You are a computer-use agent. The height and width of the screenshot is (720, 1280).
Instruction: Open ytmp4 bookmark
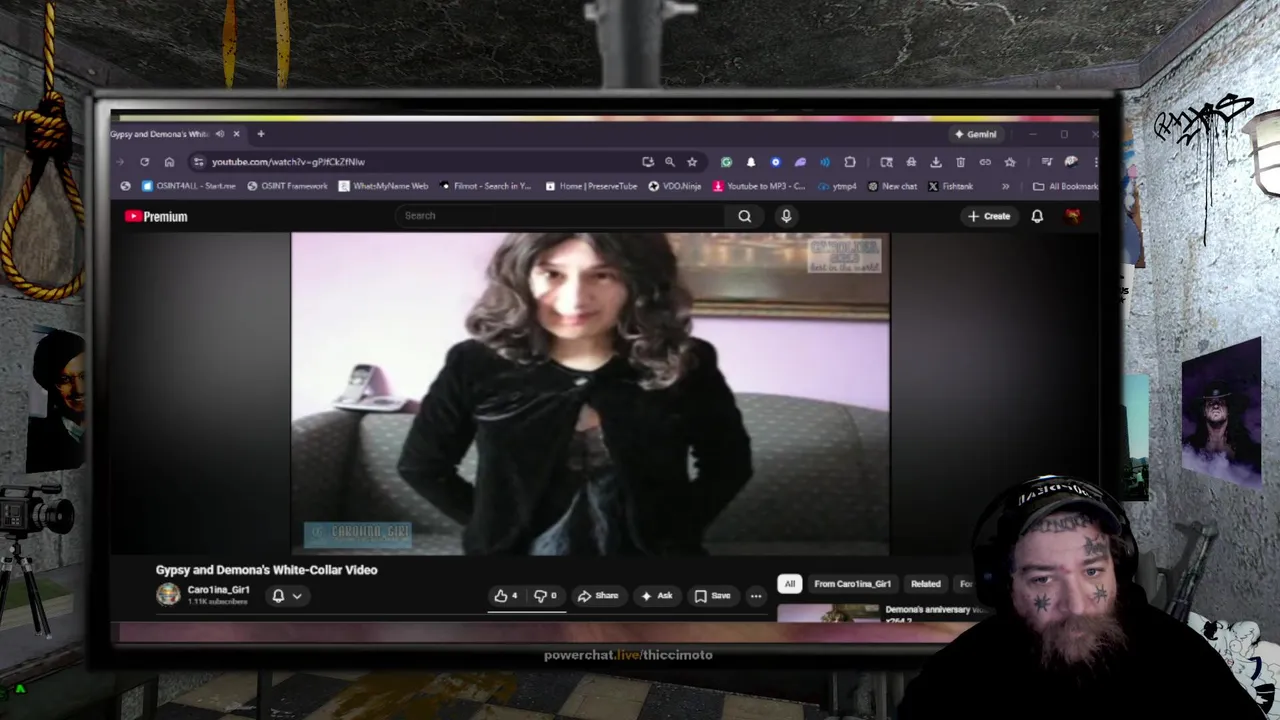coord(837,186)
